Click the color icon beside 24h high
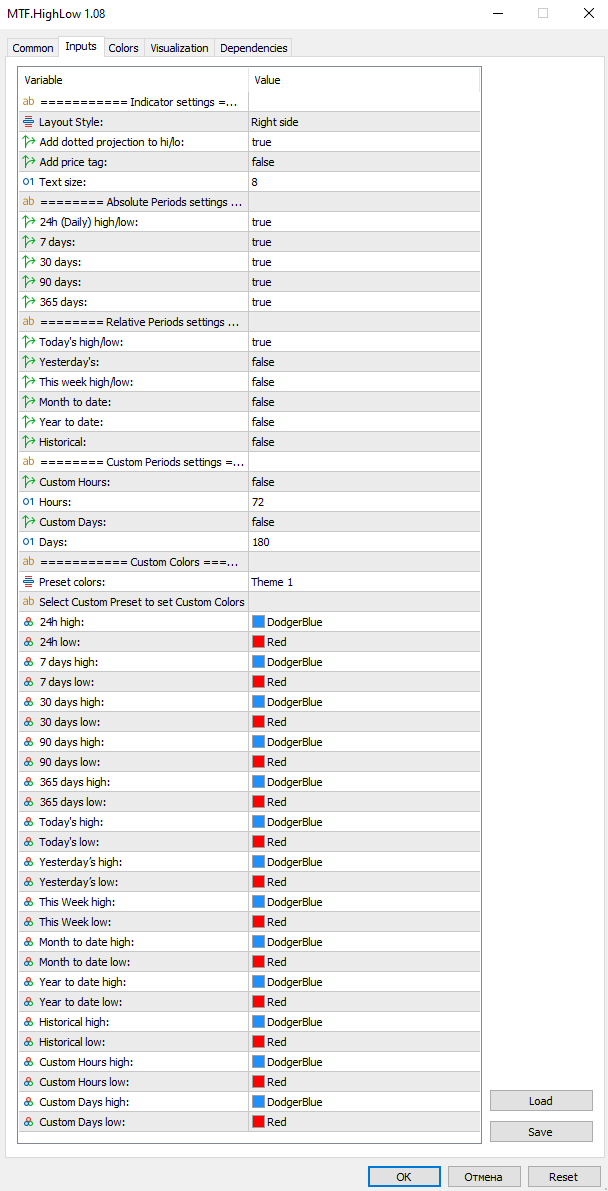This screenshot has width=608, height=1191. click(x=28, y=621)
